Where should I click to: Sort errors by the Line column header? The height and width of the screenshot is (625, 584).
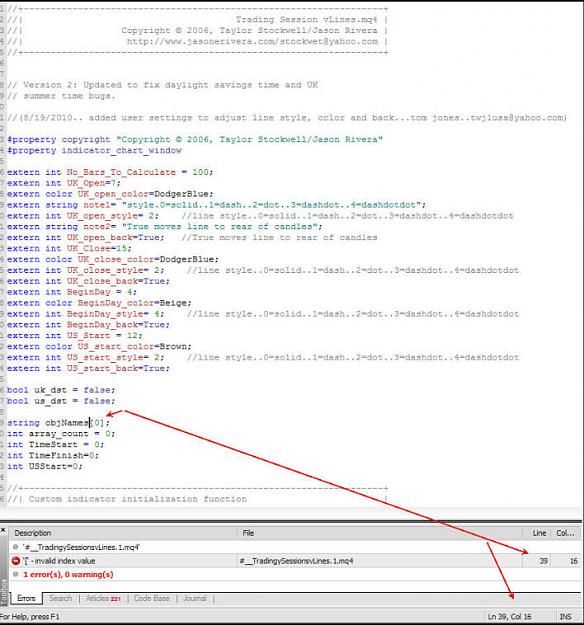click(537, 533)
